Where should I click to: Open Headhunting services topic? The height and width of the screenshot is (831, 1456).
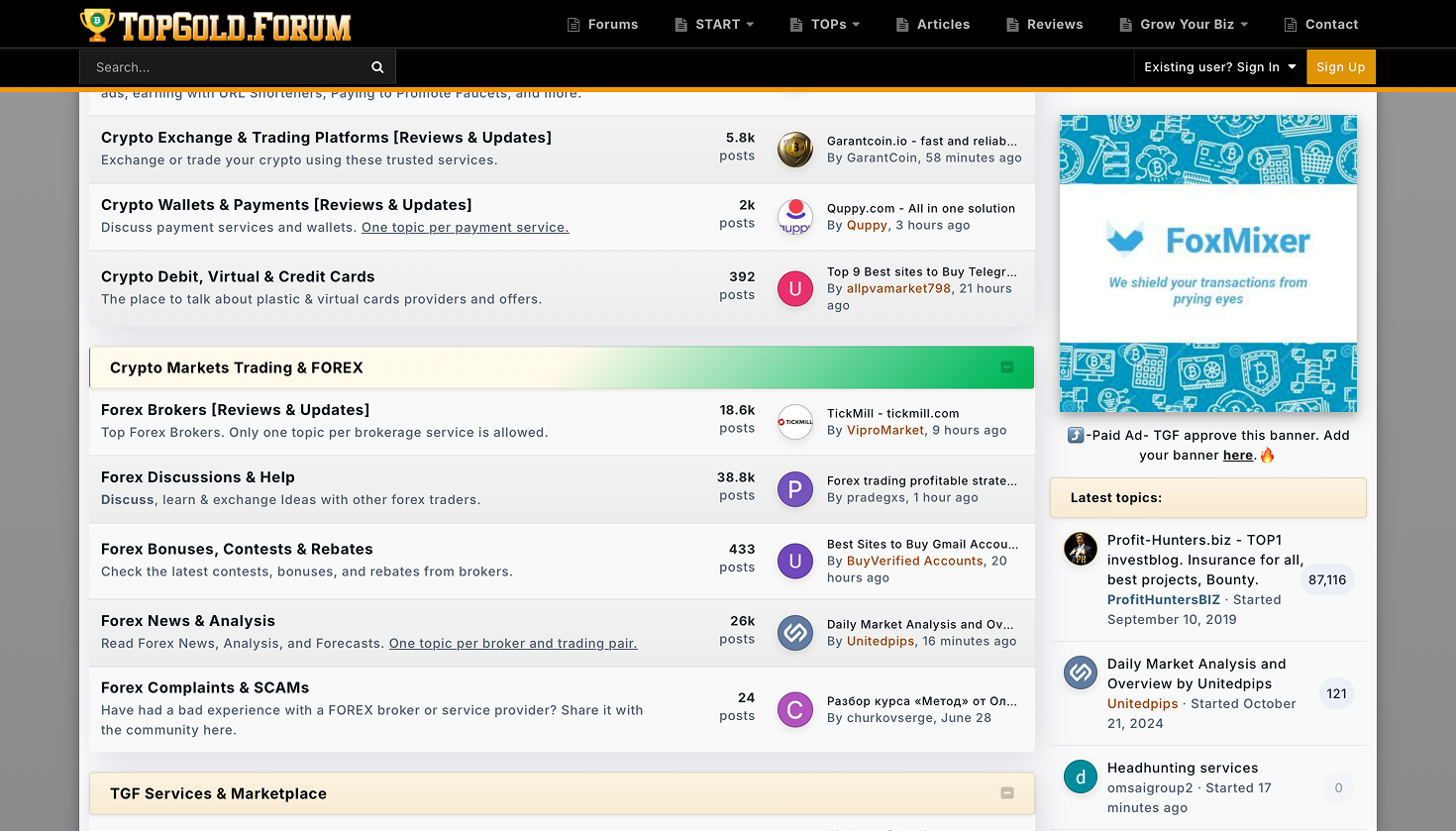1183,769
